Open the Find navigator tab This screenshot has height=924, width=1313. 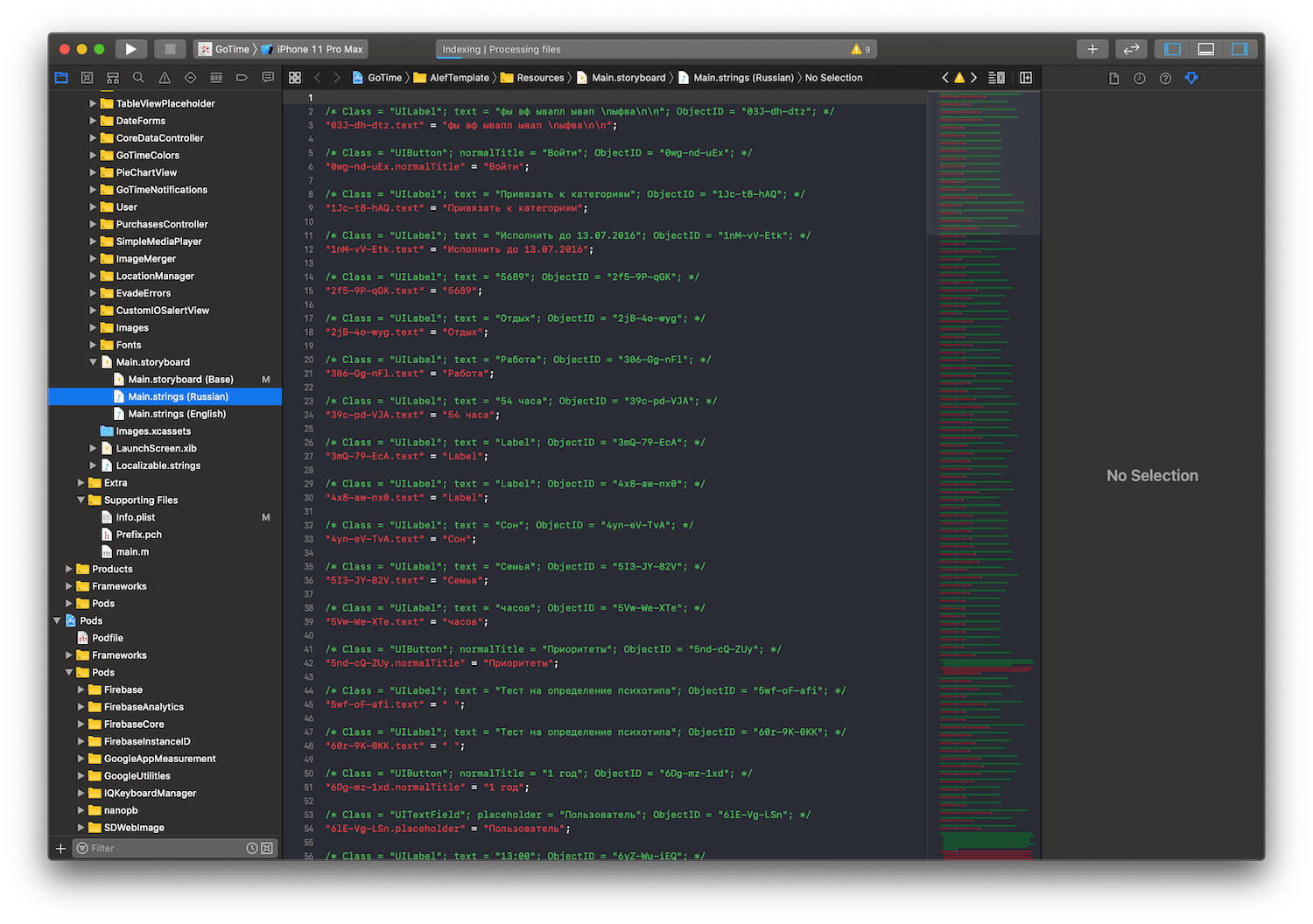click(x=138, y=78)
